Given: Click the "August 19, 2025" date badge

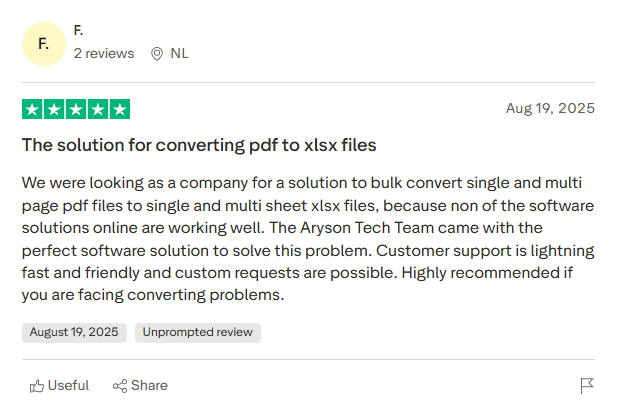Looking at the screenshot, I should coord(74,332).
